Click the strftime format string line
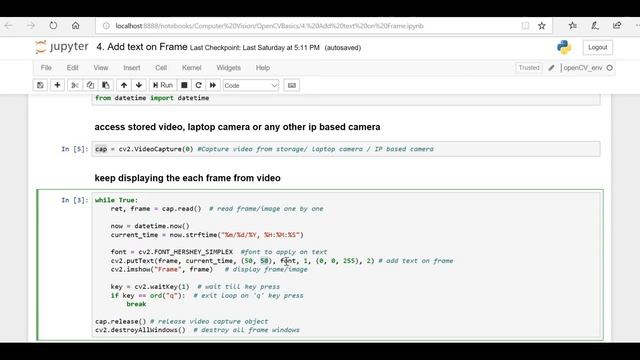This screenshot has width=640, height=360. coord(207,235)
